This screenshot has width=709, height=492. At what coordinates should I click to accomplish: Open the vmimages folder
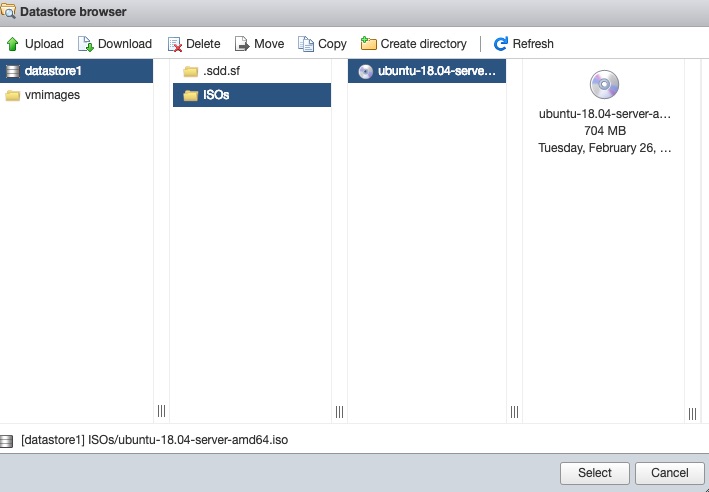coord(76,95)
